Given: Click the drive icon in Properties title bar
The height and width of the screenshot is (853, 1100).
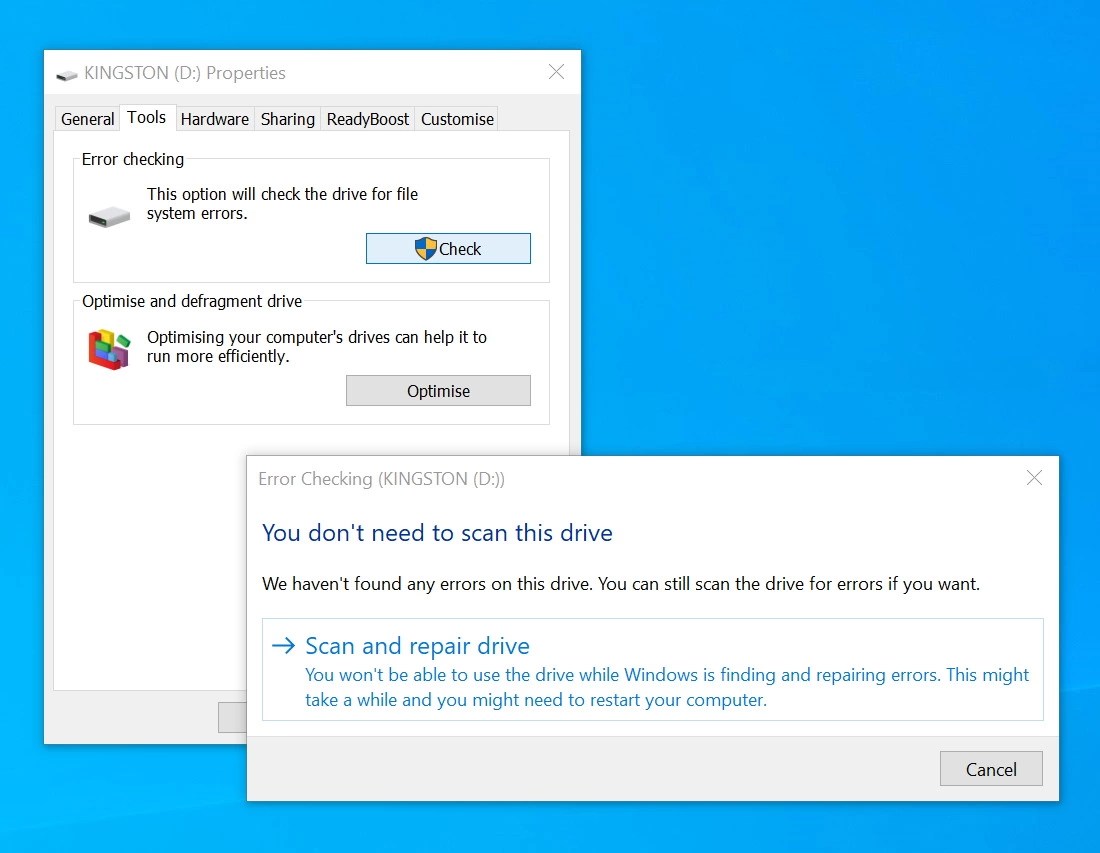Looking at the screenshot, I should tap(66, 73).
